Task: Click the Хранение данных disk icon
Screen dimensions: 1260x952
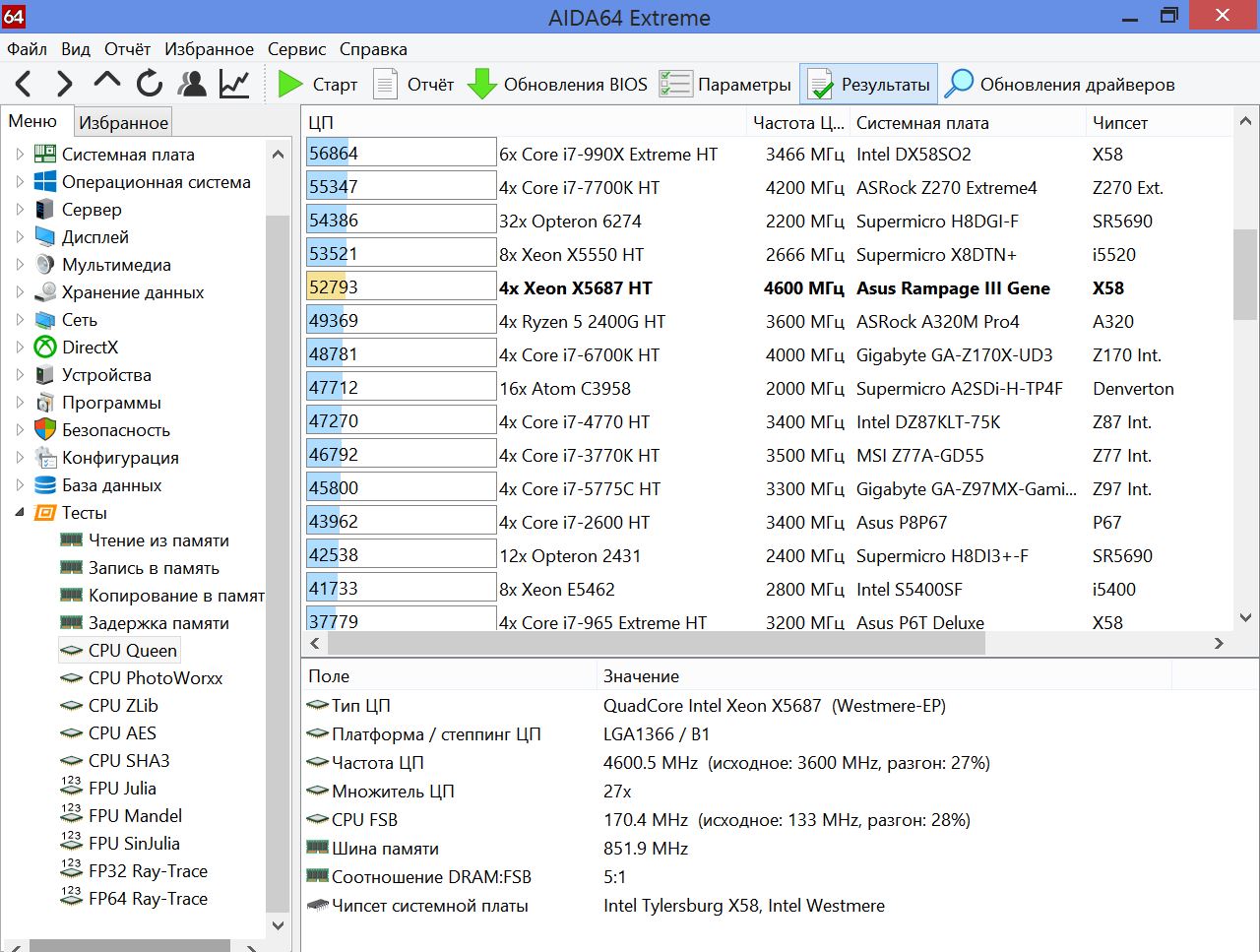Action: [45, 292]
